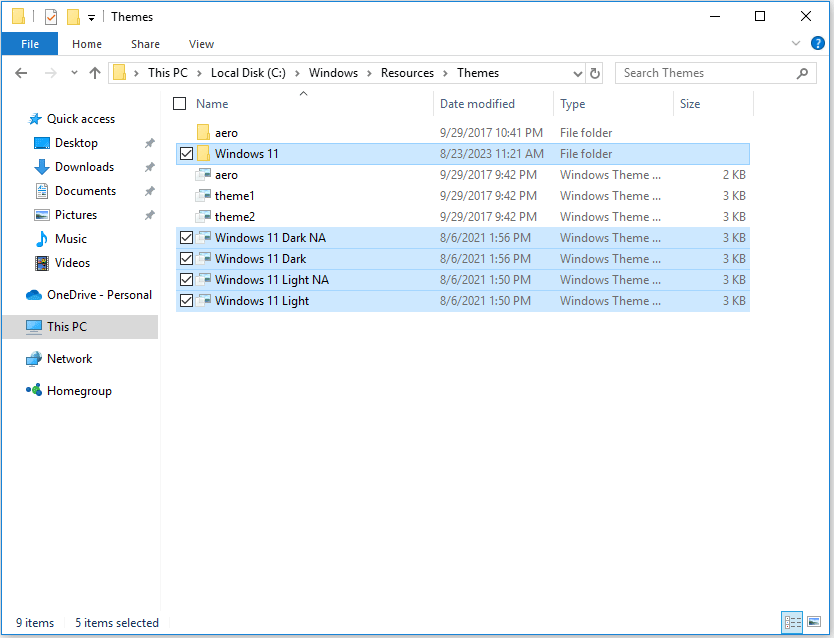Expand the chevron after Local Disk (C:) in path
This screenshot has width=834, height=638.
pos(297,73)
